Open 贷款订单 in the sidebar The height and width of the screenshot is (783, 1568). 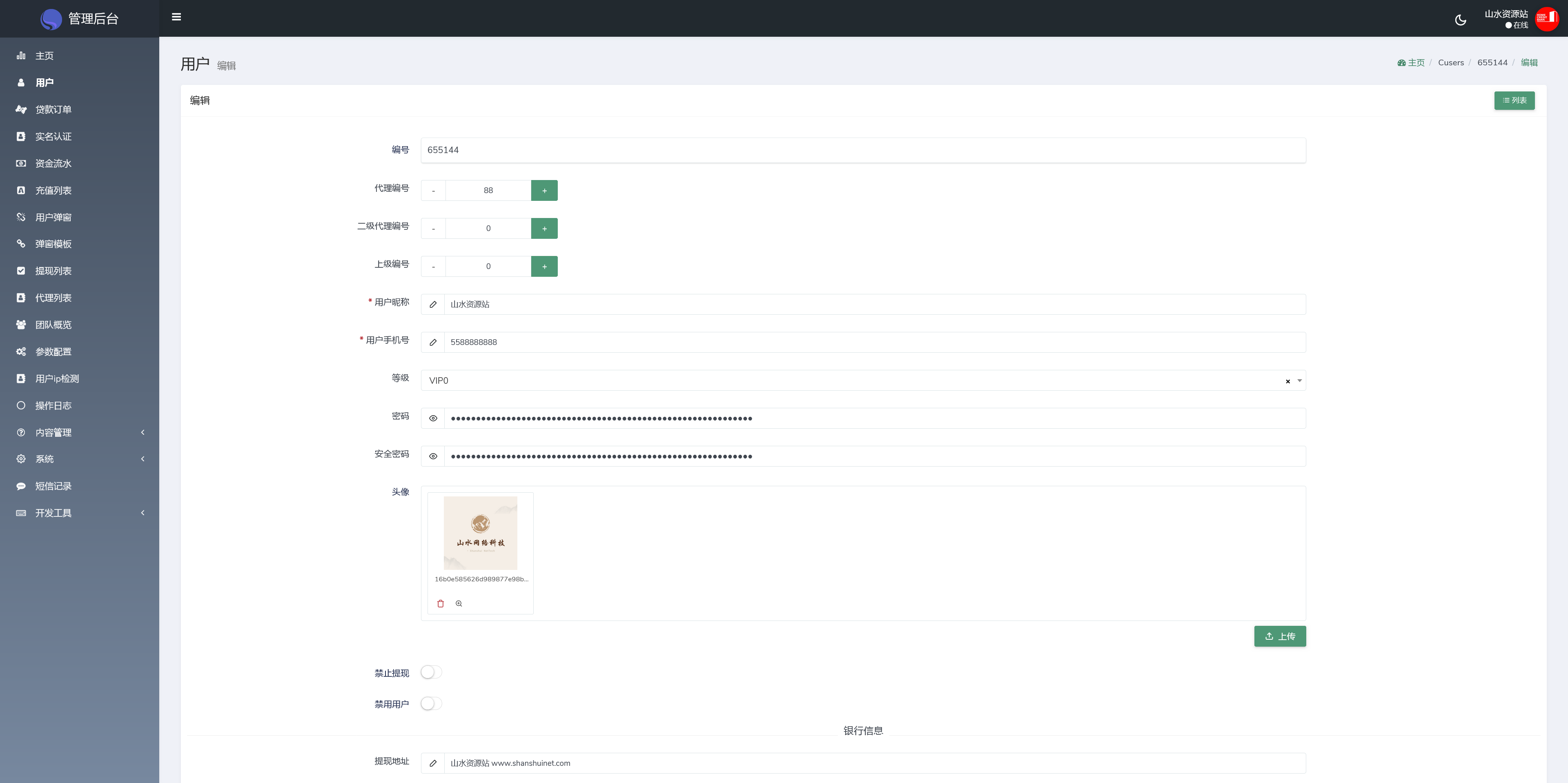[53, 109]
